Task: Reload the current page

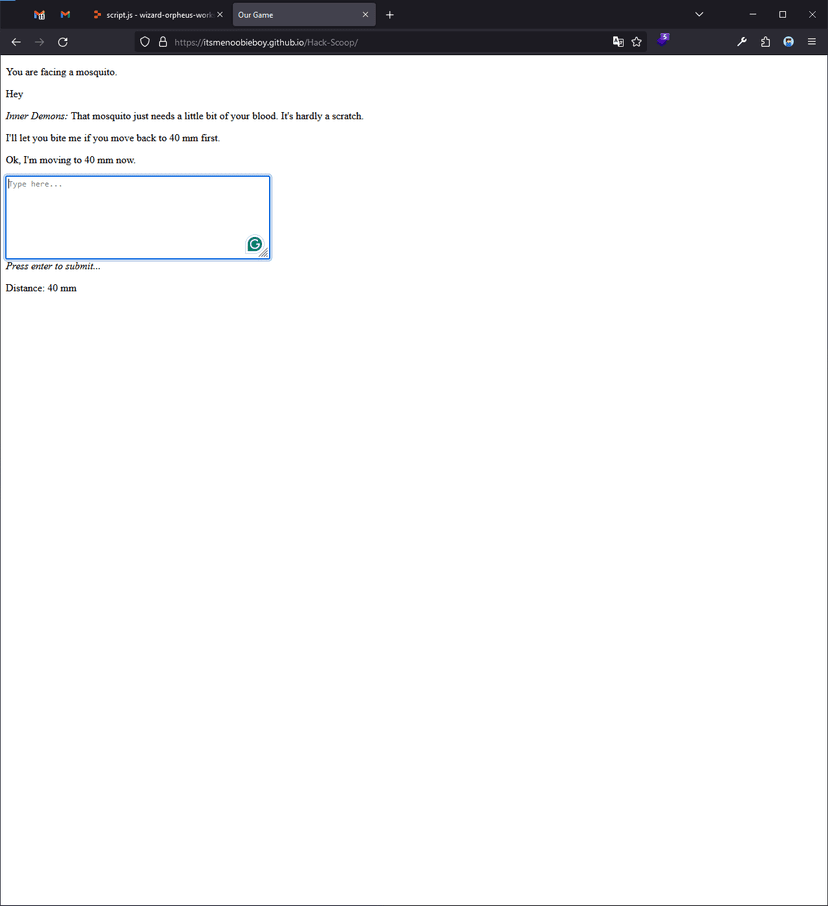Action: (63, 42)
